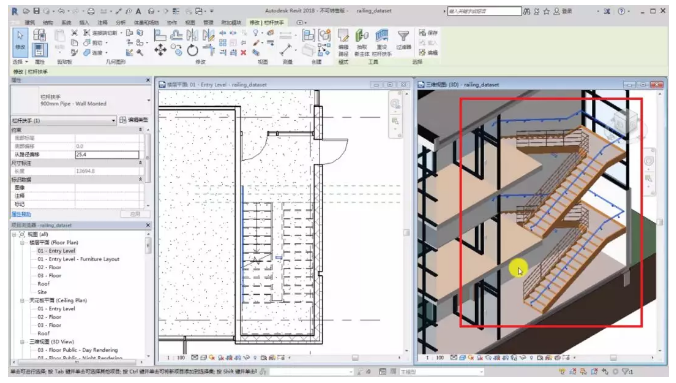Close the Properties panel with its X
Screen dimensions: 676x383
pos(148,80)
